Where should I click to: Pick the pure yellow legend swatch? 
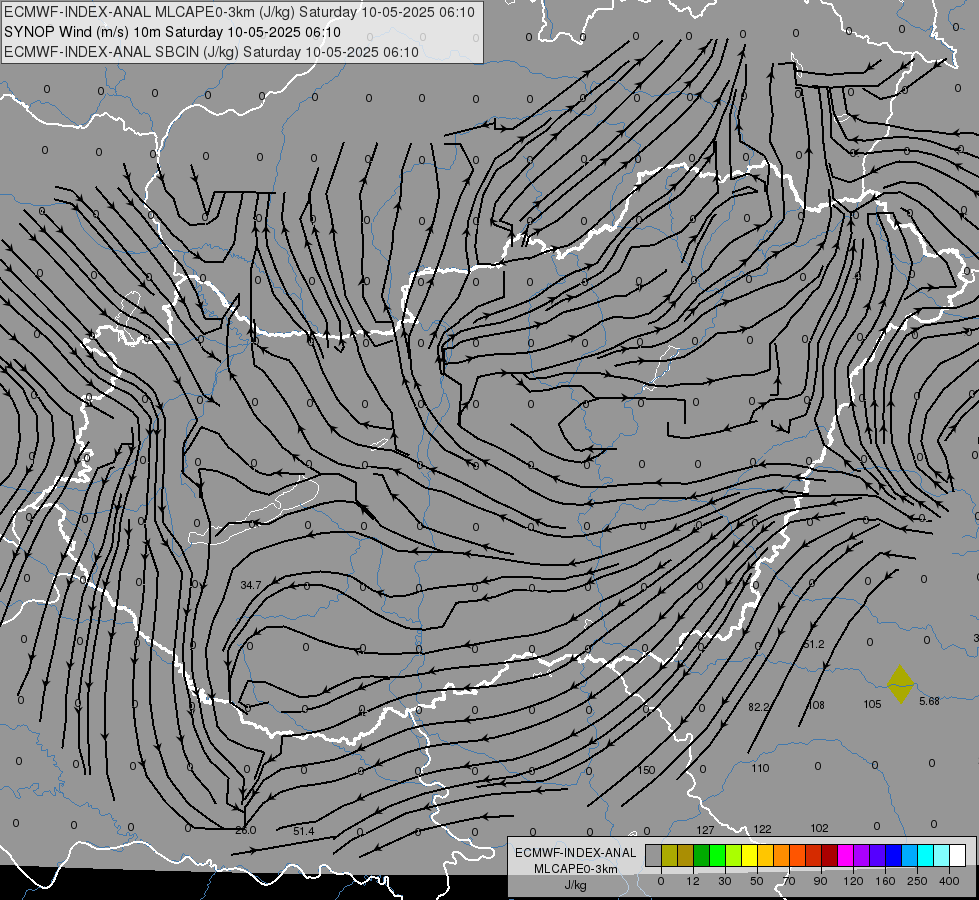coord(750,855)
